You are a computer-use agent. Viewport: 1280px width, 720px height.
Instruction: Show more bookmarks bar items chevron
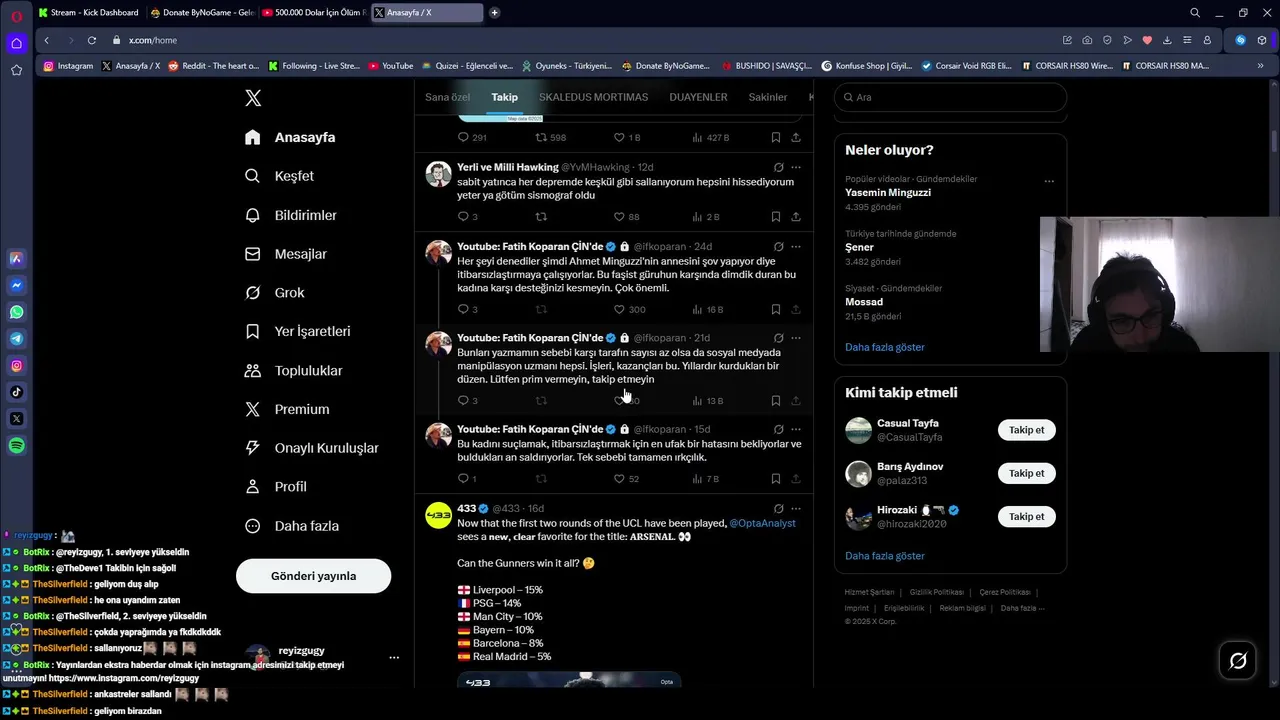1260,66
